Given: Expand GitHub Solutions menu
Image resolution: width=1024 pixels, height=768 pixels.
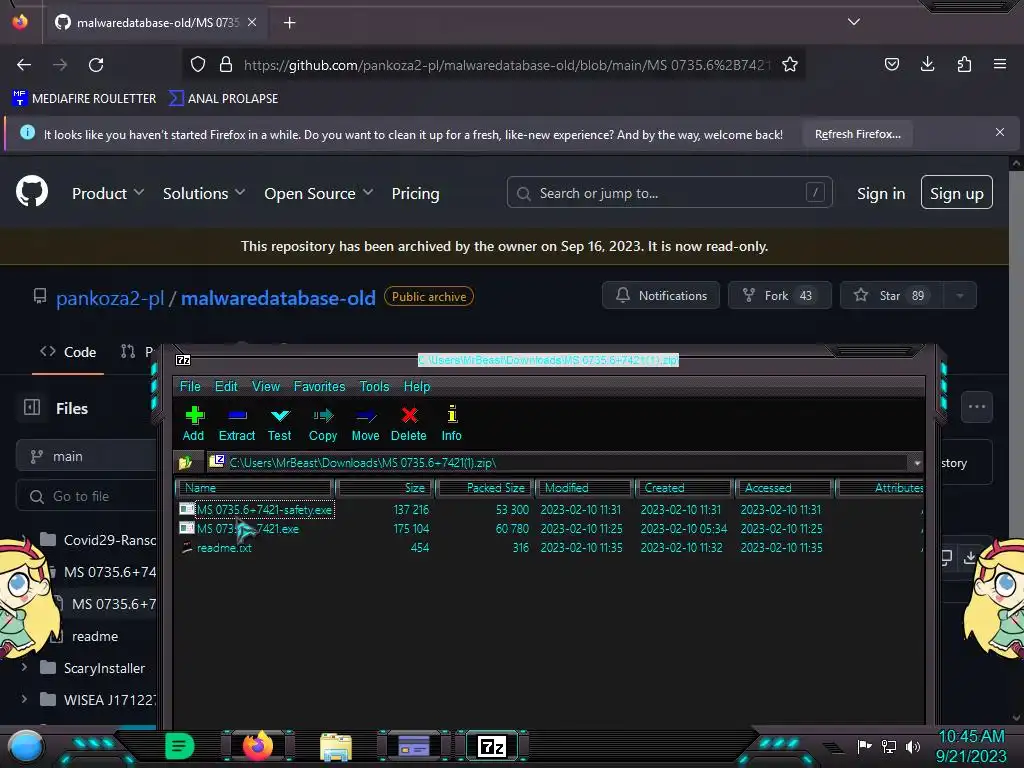Looking at the screenshot, I should pyautogui.click(x=204, y=193).
